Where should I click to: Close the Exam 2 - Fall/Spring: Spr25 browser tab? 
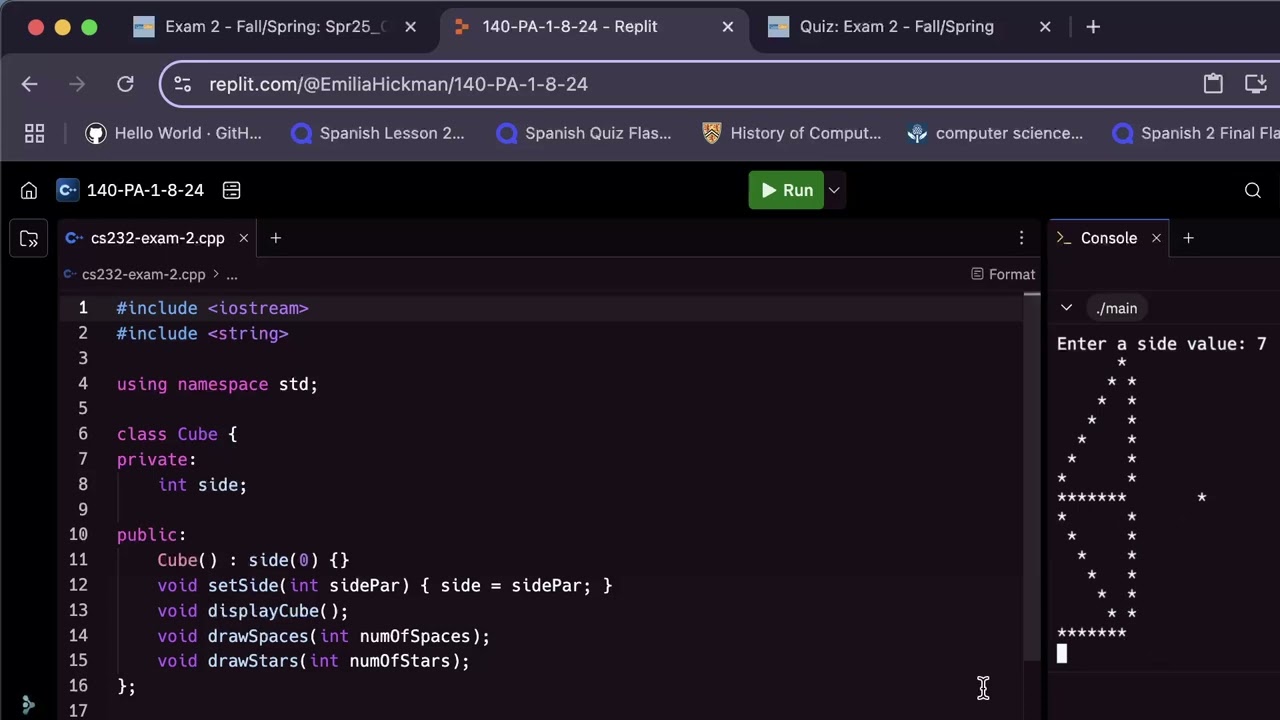point(410,27)
